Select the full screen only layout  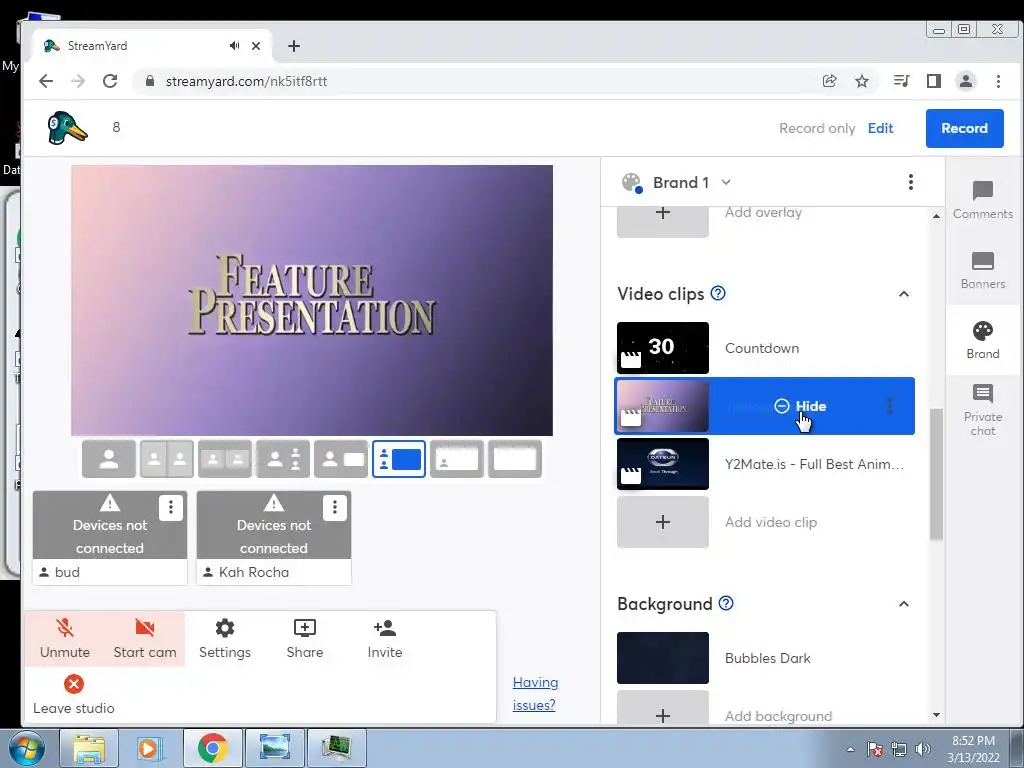[x=515, y=459]
